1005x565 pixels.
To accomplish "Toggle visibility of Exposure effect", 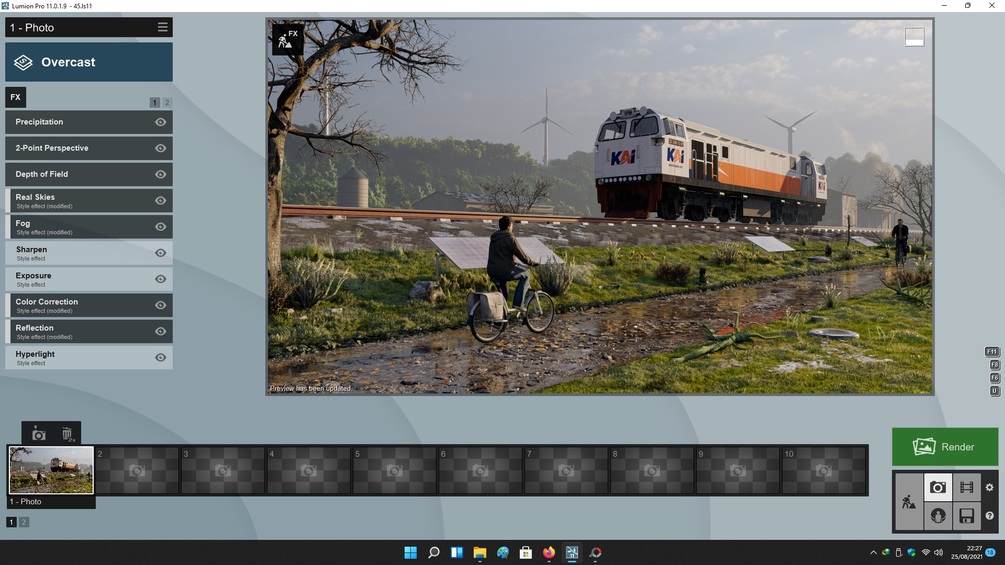I will click(x=160, y=279).
